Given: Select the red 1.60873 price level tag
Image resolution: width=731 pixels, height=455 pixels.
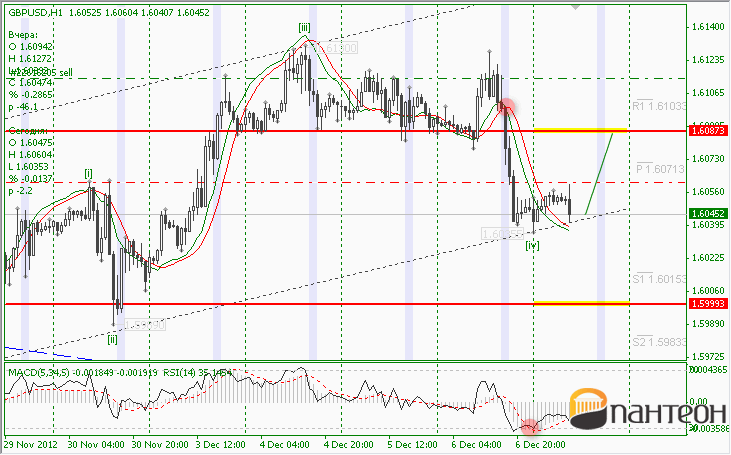Looking at the screenshot, I should (x=708, y=131).
